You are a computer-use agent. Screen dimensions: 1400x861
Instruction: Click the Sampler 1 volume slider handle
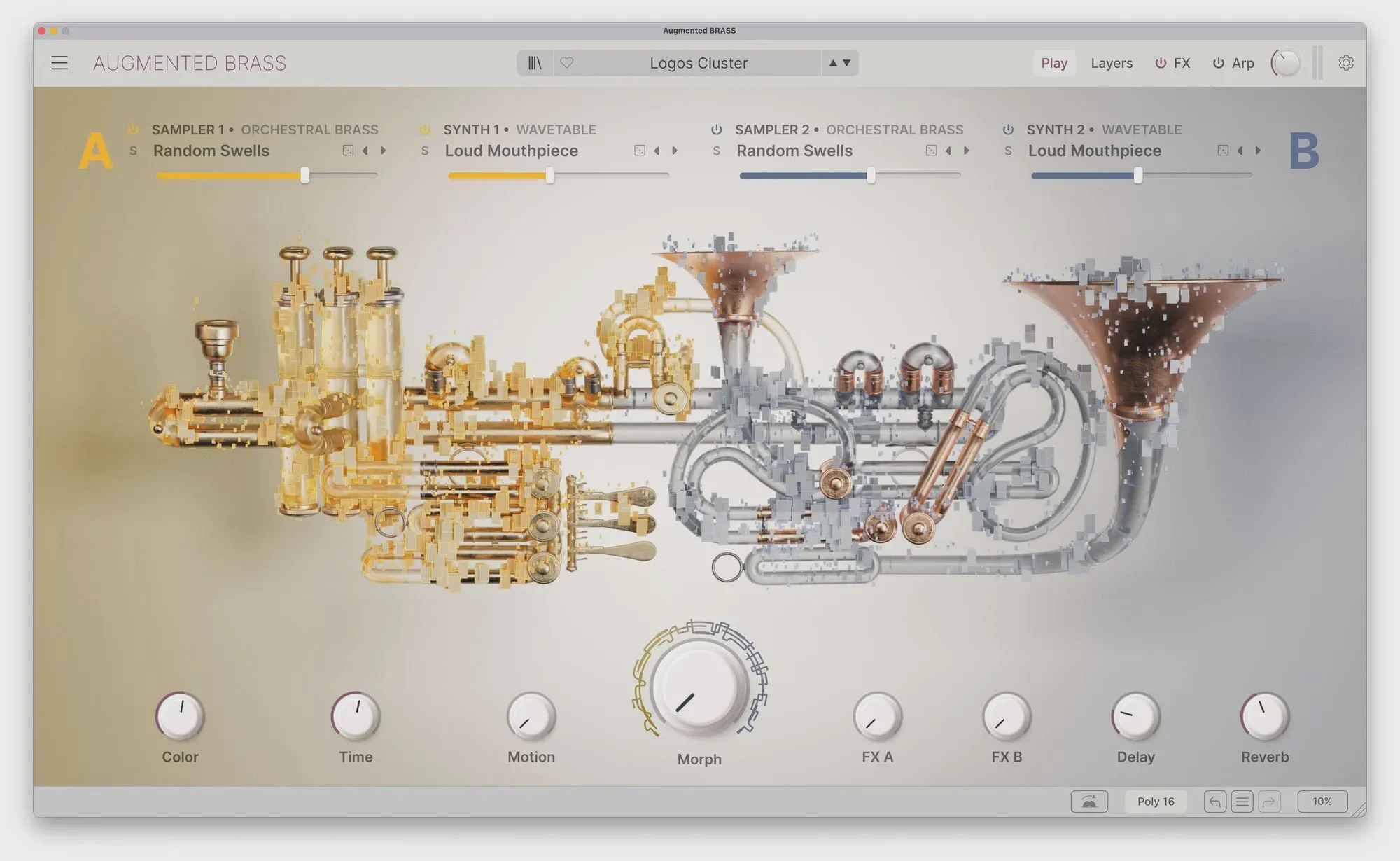click(305, 176)
